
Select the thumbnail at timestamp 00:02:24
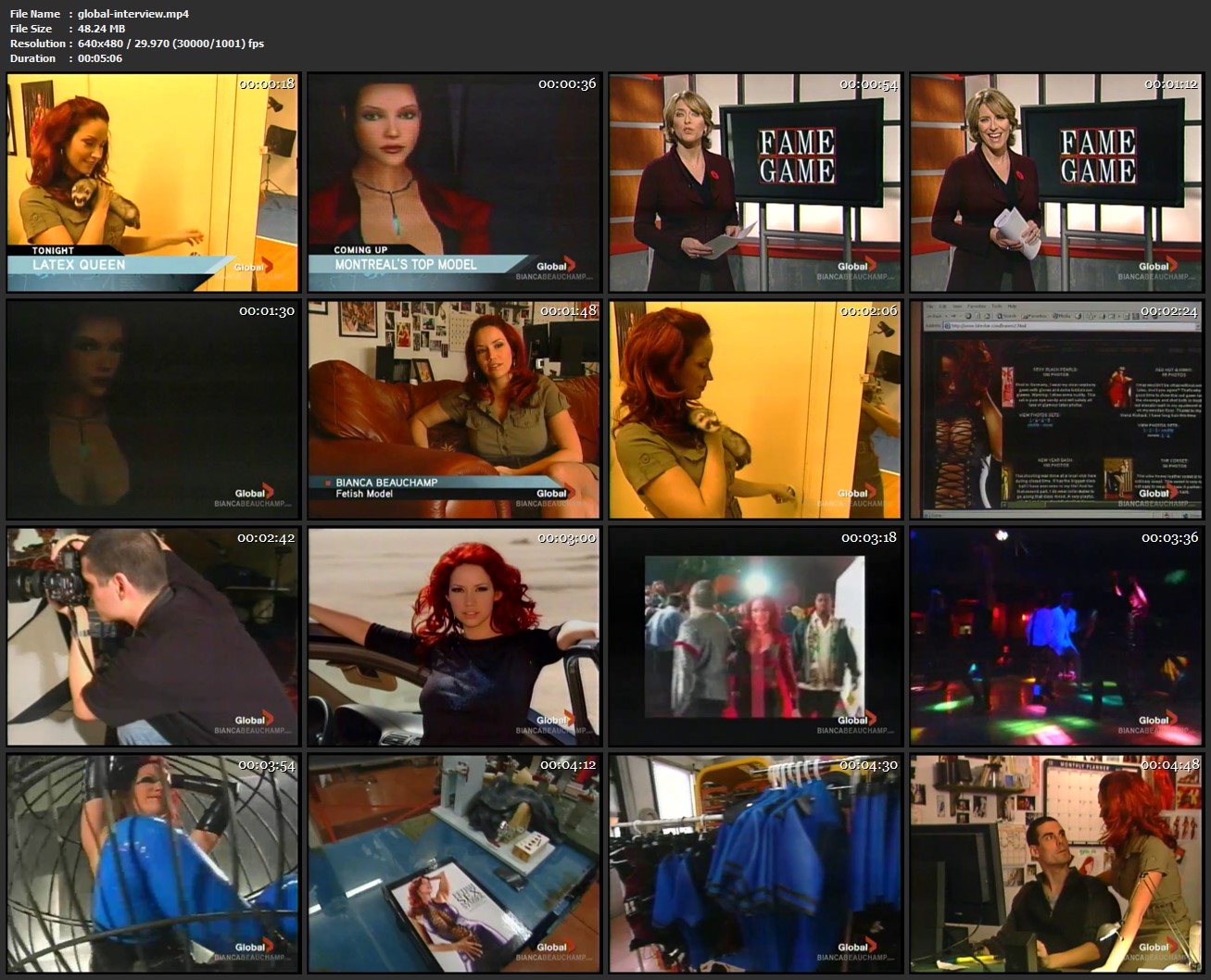[x=1056, y=409]
